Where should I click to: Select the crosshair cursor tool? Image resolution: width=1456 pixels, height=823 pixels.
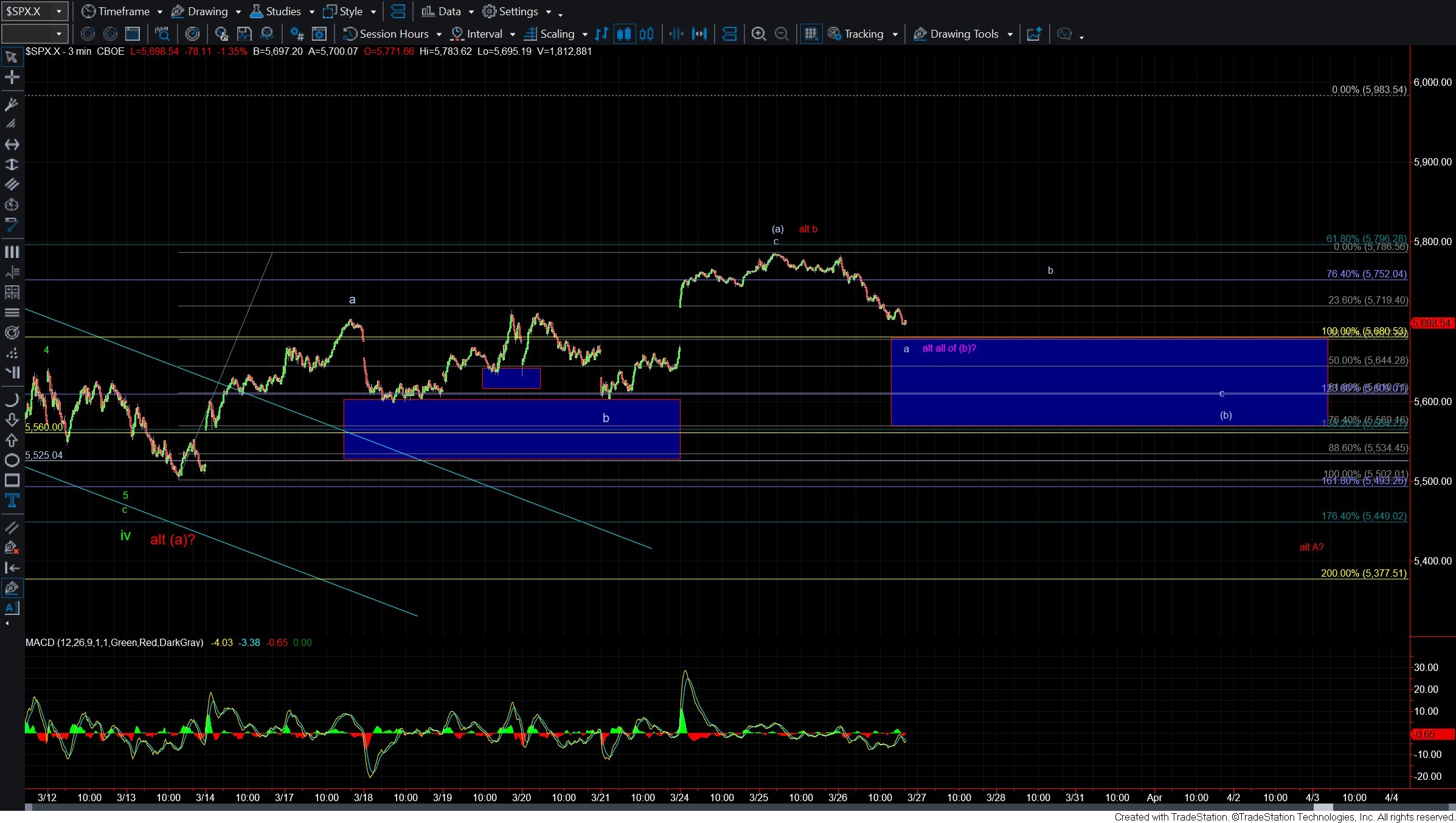coord(12,77)
